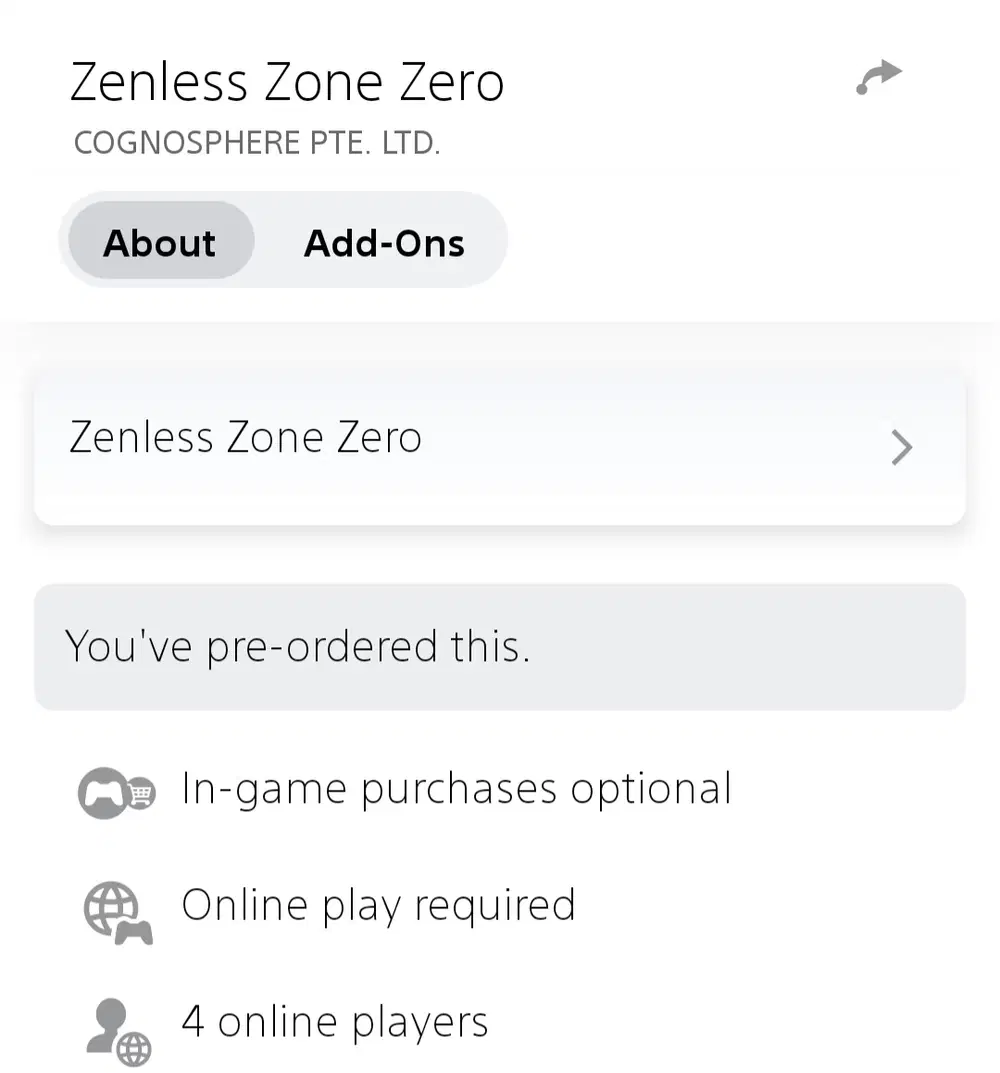The width and height of the screenshot is (1000, 1073).
Task: Select the "4 online players" text
Action: tap(334, 1022)
